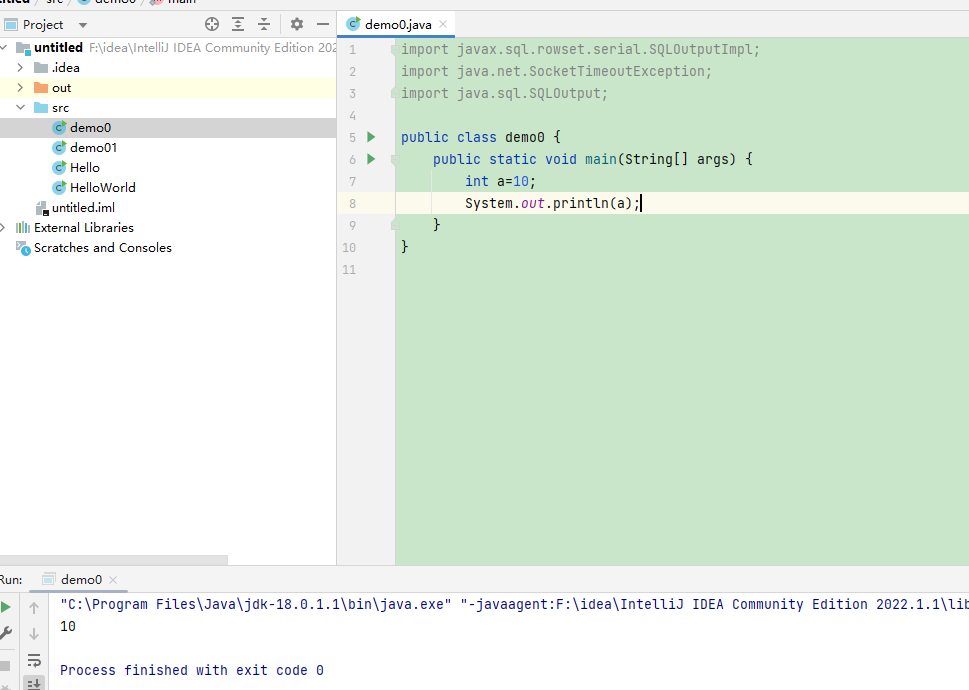This screenshot has height=690, width=969.
Task: Select Hello class in project tree
Action: coord(85,167)
